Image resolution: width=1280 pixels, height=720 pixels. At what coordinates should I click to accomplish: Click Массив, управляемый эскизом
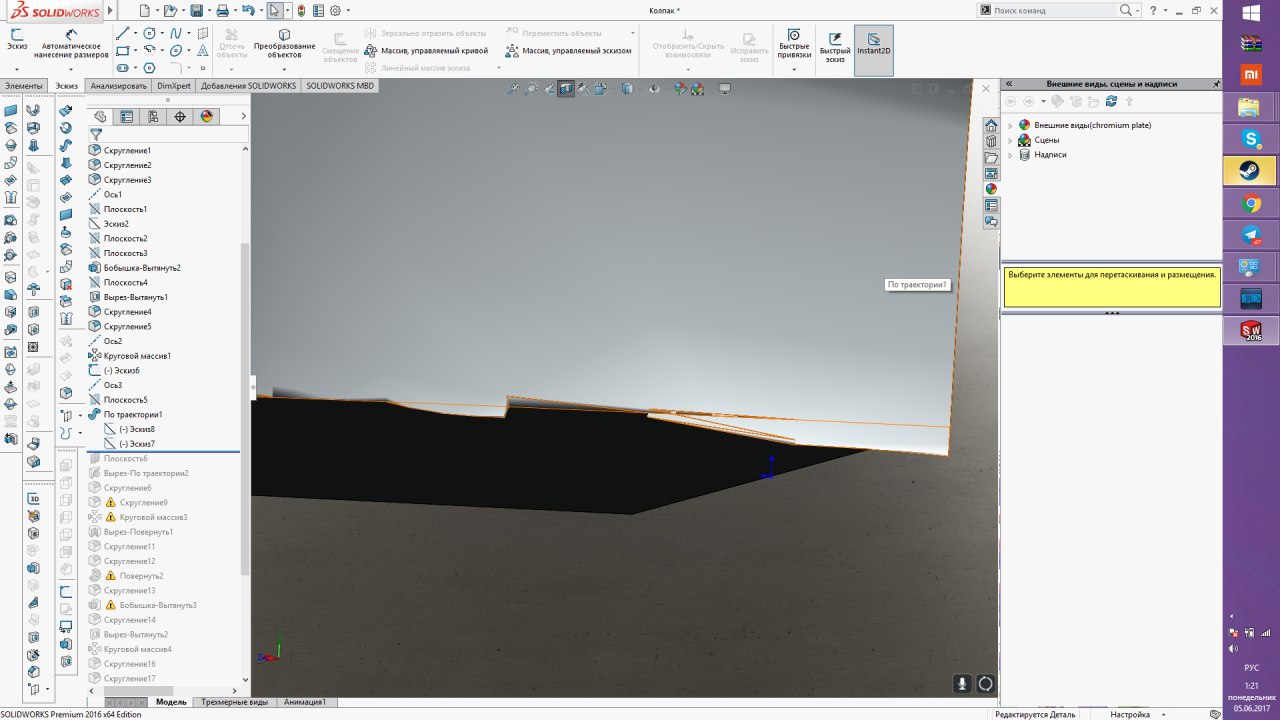(568, 50)
